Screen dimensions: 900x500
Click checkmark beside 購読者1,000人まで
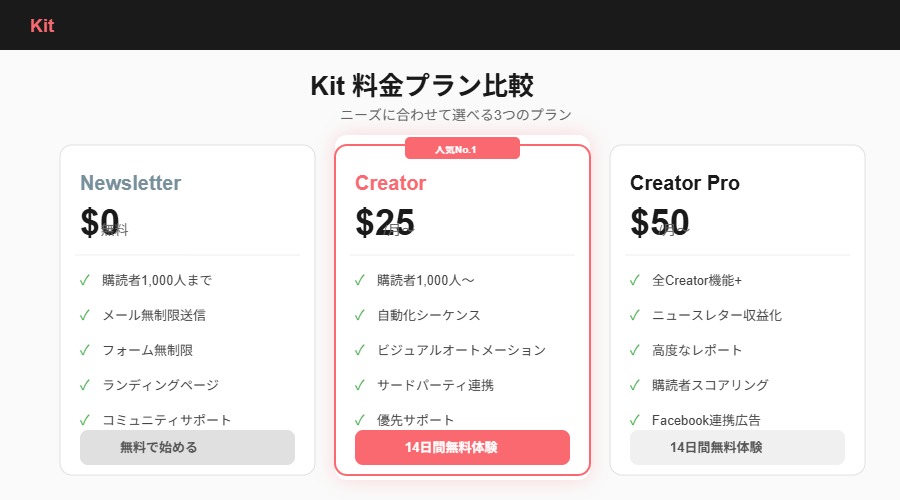pos(85,280)
